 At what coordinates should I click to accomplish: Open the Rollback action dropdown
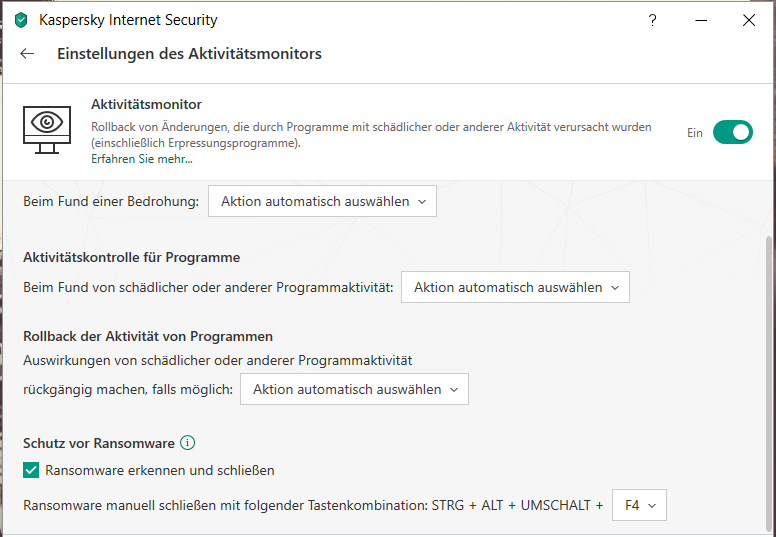coord(354,389)
